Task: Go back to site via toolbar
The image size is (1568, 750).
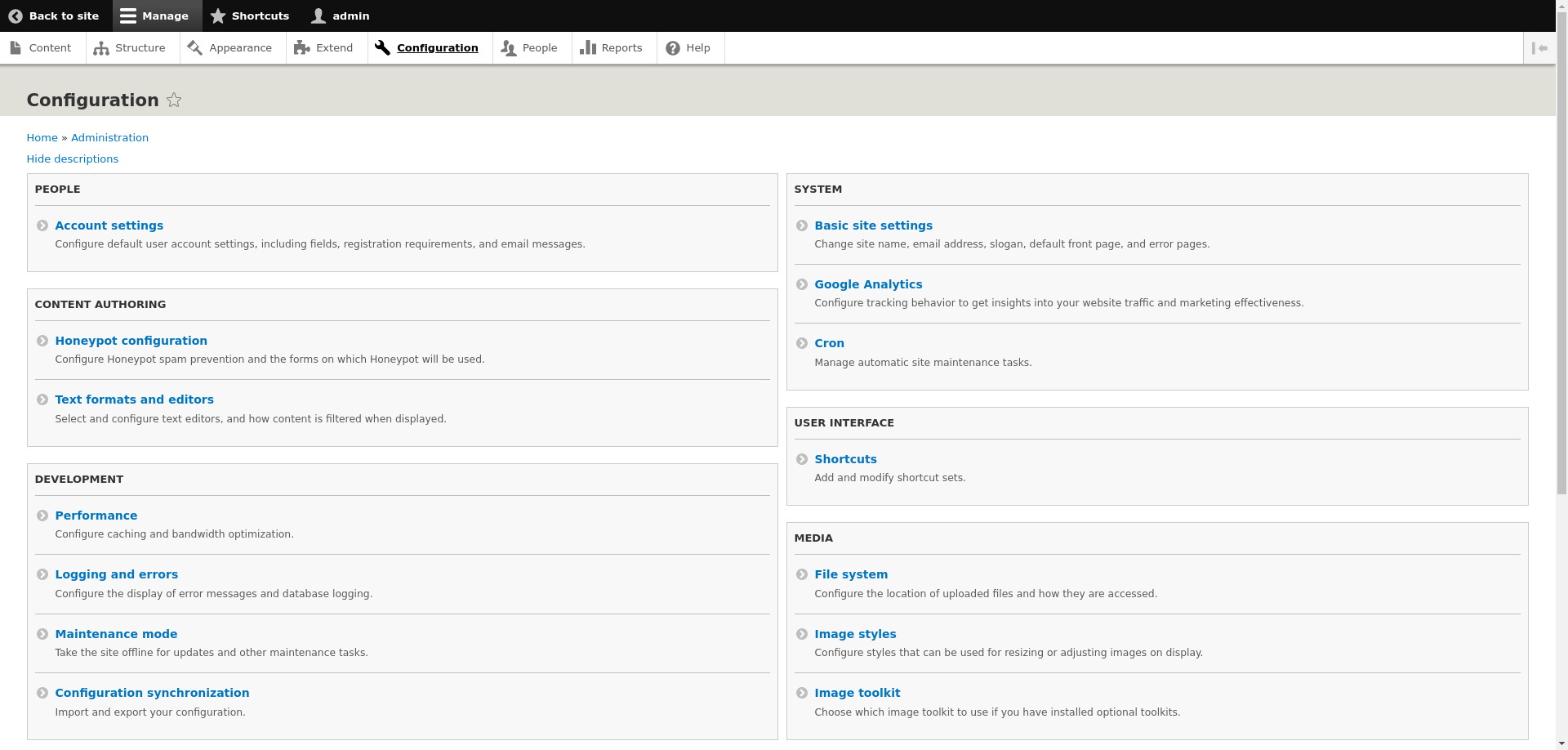Action: [54, 16]
